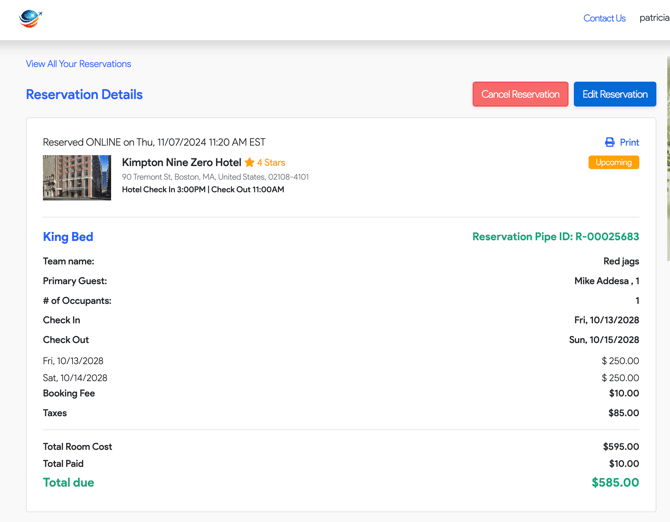Click the hotel address 90 Tremont St
Screen dimensions: 670x522
click(215, 177)
